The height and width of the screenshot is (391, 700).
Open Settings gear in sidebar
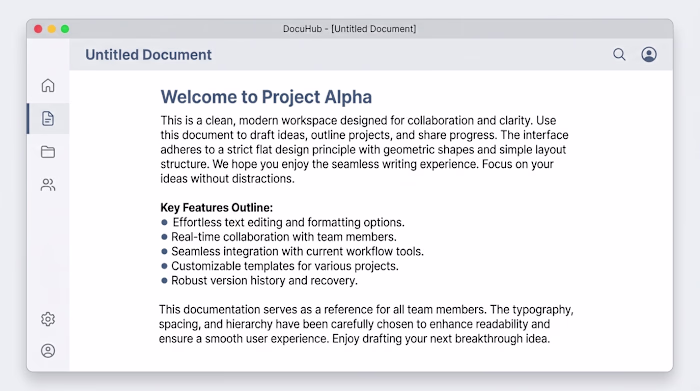48,319
